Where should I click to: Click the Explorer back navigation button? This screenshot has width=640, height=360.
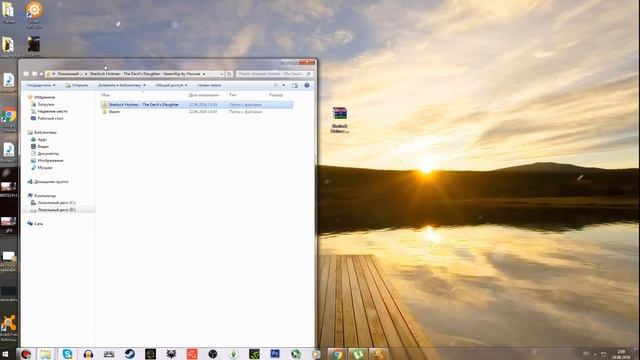click(x=26, y=74)
